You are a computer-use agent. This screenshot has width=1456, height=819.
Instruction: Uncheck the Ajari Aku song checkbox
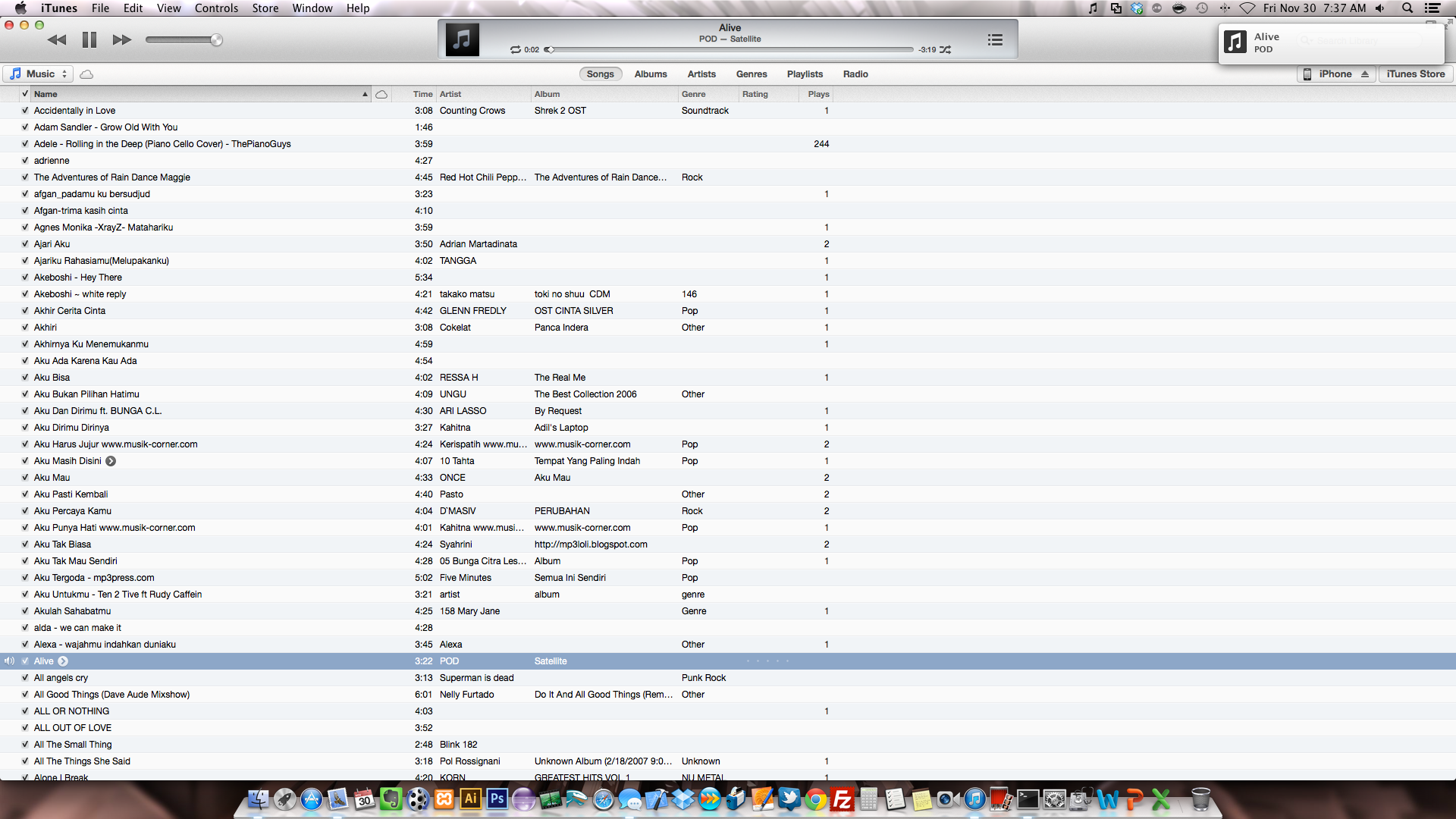click(25, 243)
